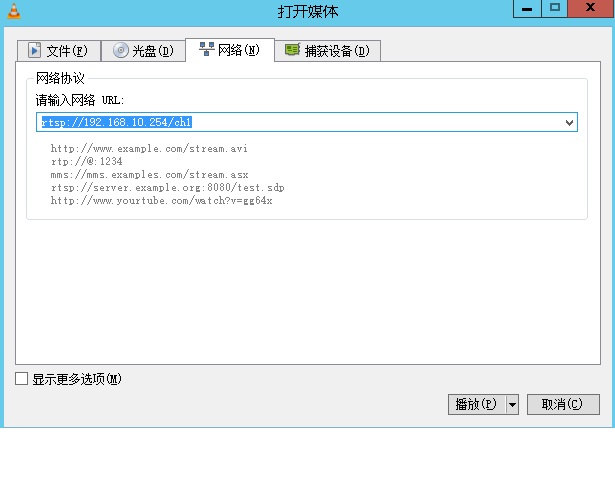Click example text http://www.example.com/stream.avi

coord(149,149)
